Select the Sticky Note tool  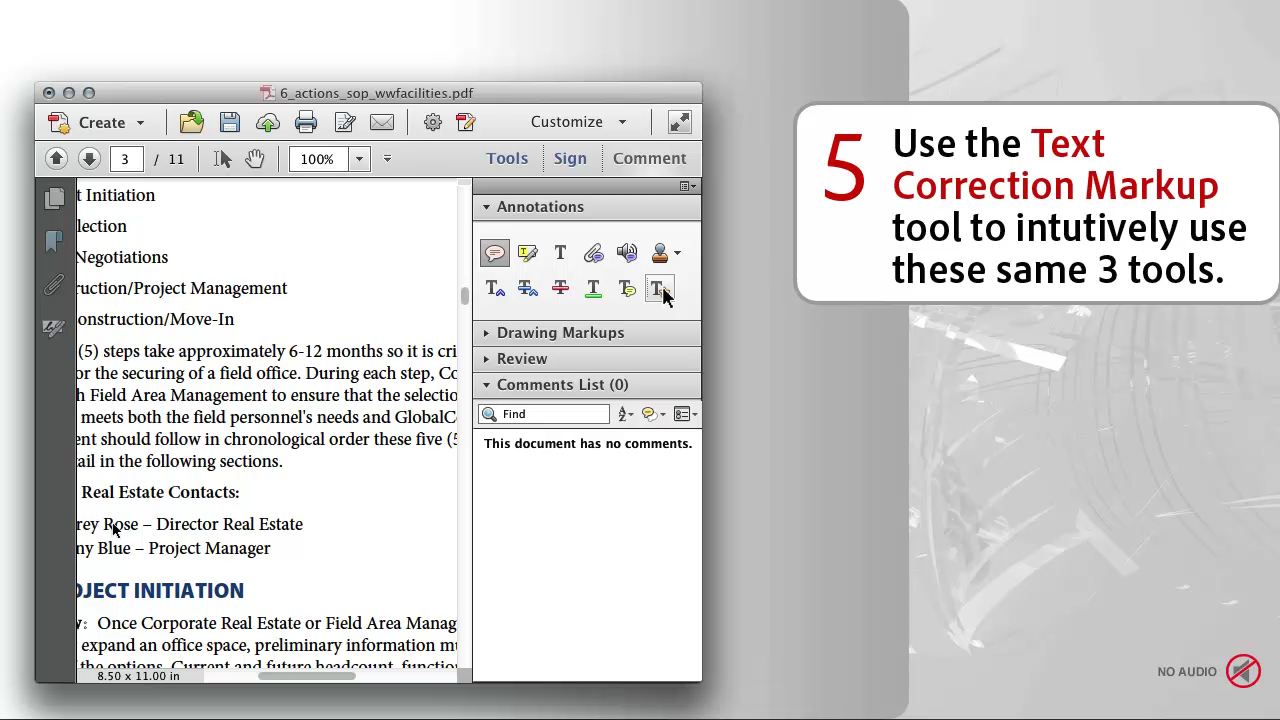495,253
